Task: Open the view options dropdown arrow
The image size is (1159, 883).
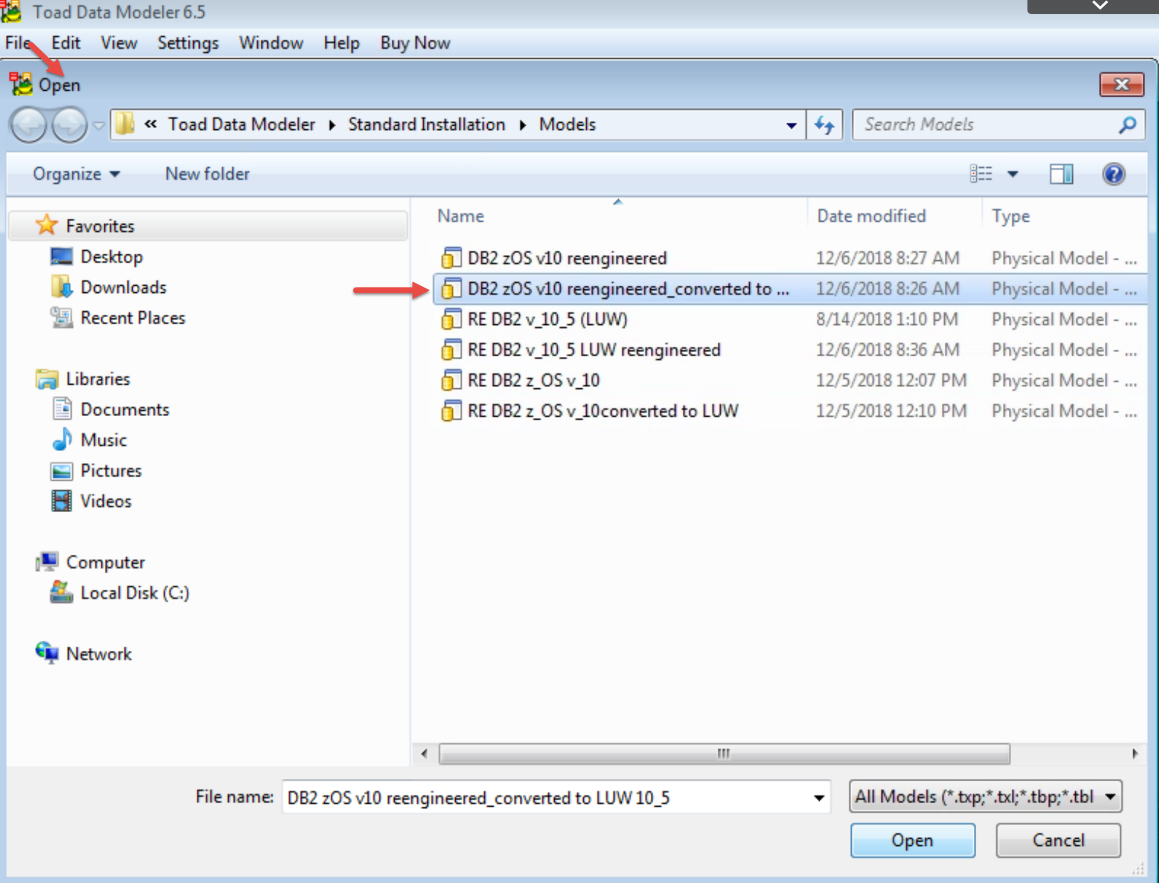Action: pyautogui.click(x=1013, y=174)
